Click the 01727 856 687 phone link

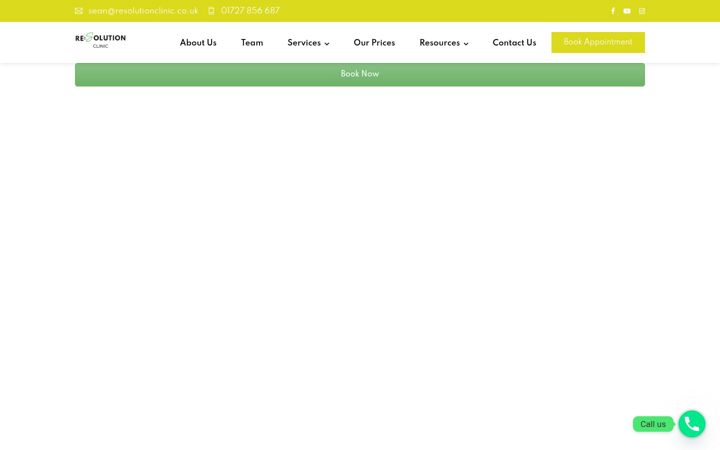250,11
